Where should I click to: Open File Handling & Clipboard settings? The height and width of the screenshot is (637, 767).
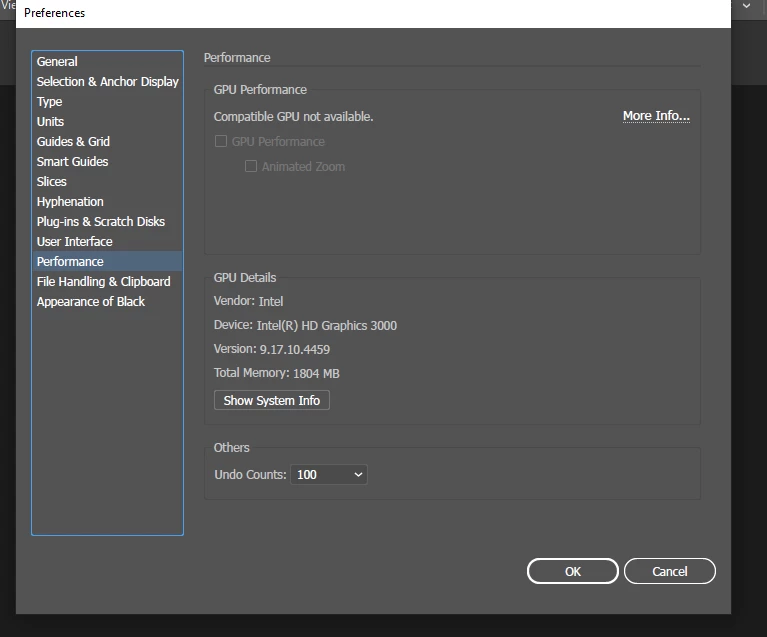click(107, 281)
